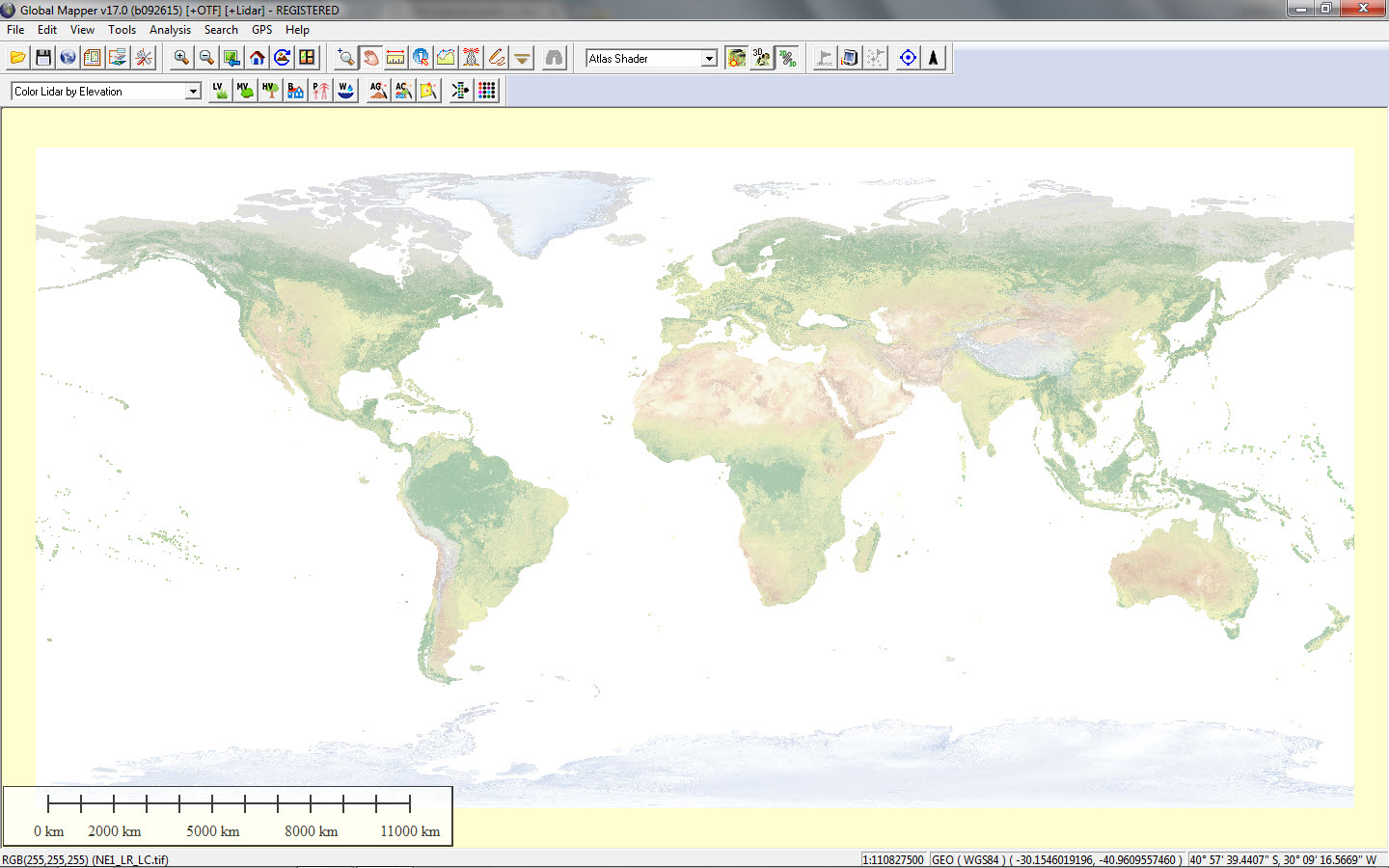Open the GPS menu

pyautogui.click(x=261, y=29)
